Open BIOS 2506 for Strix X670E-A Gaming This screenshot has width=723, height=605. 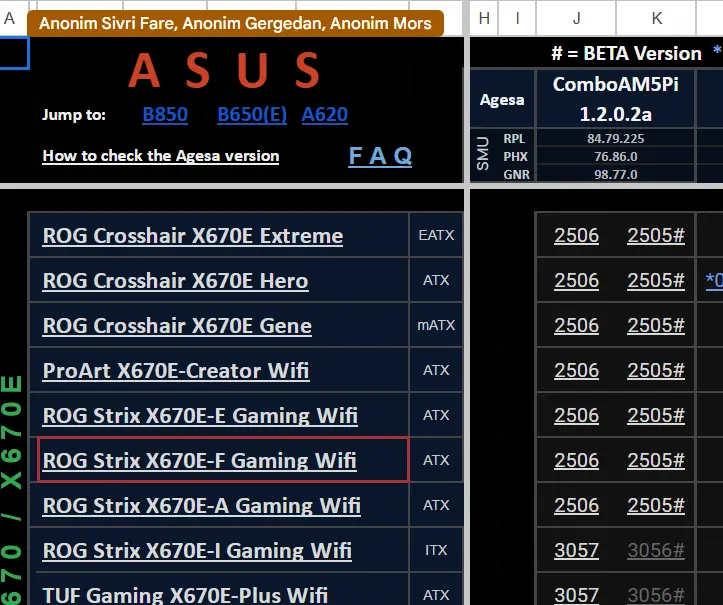click(576, 505)
